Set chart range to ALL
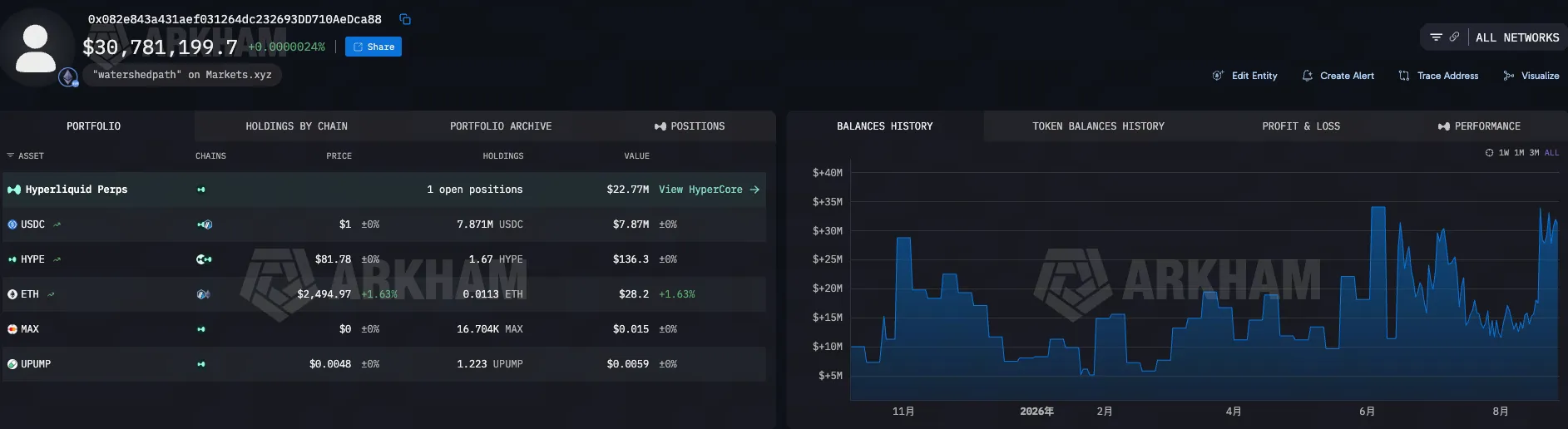 coord(1551,153)
